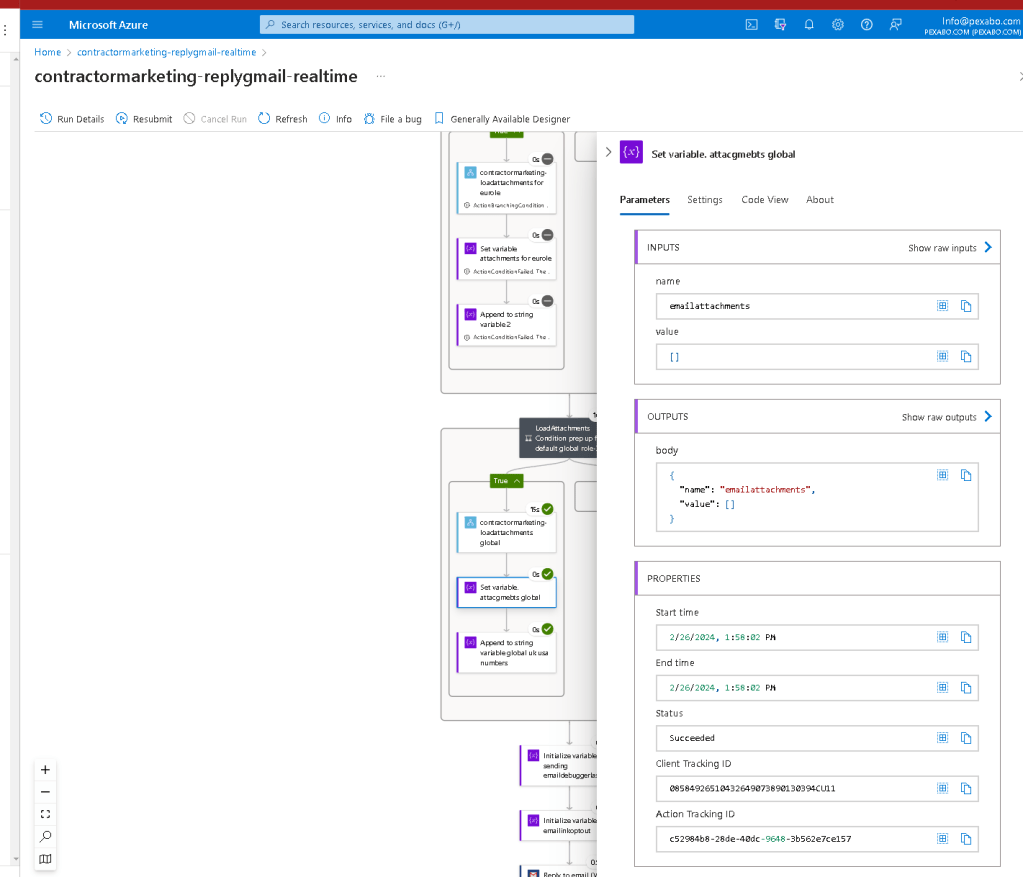
Task: Select contractormarketing-loadattachments for eurole action
Action: (507, 188)
